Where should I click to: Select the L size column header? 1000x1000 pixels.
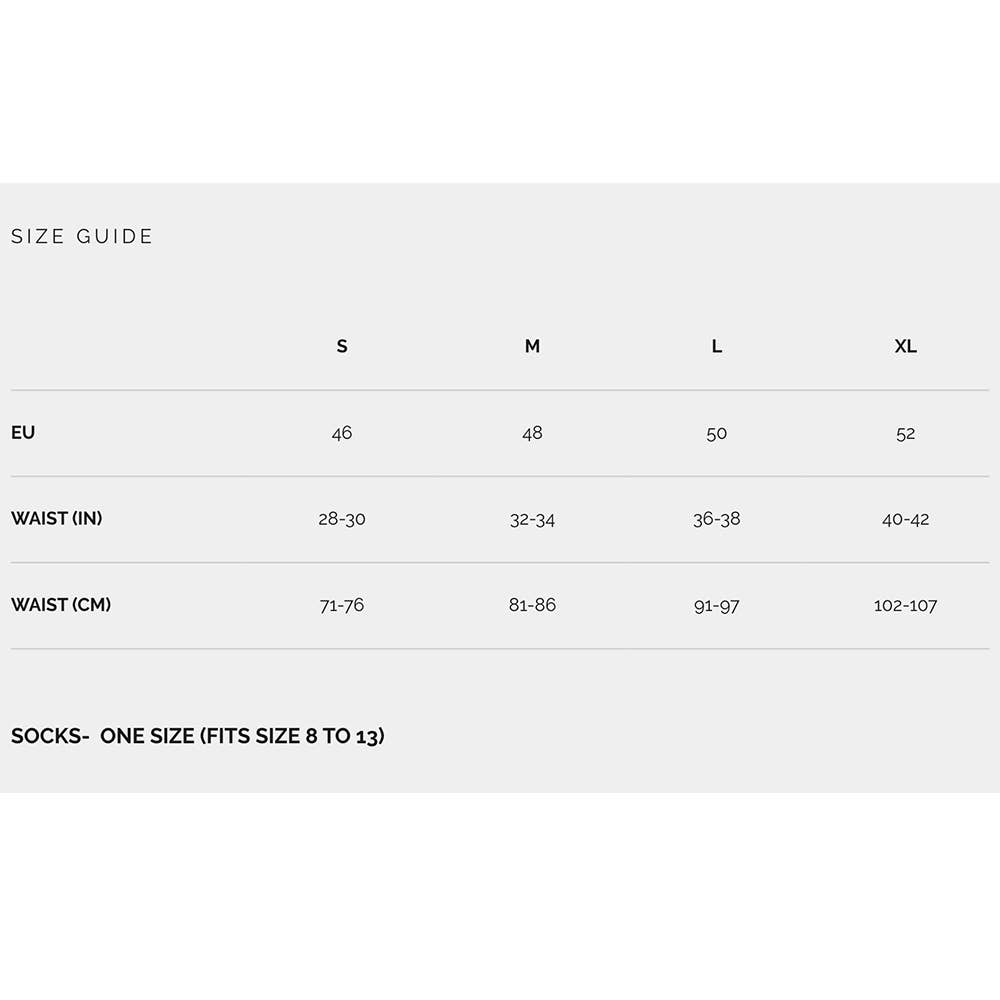pos(717,347)
